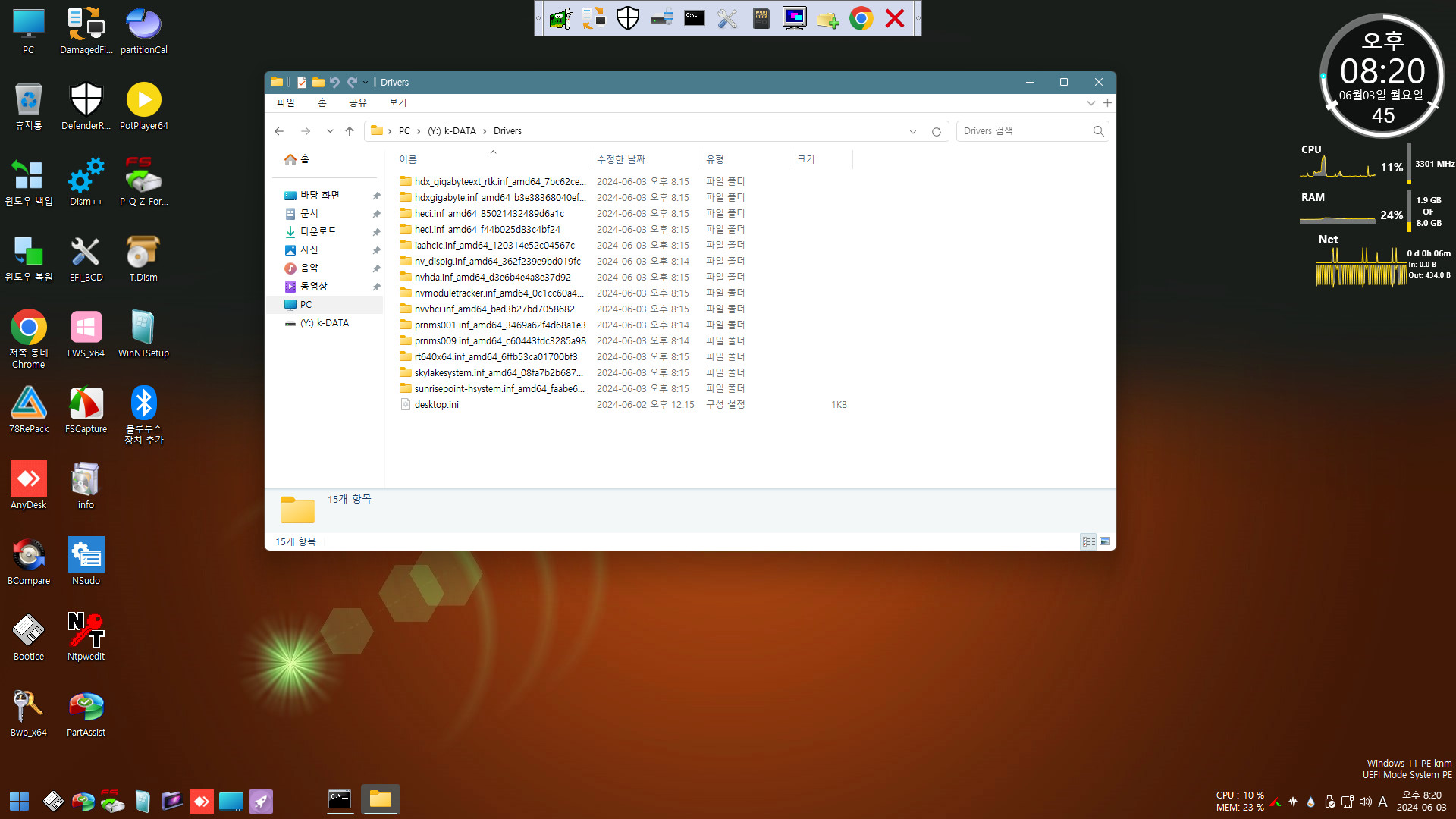1456x819 pixels.
Task: Click the volume icon in system tray
Action: pos(1366,802)
